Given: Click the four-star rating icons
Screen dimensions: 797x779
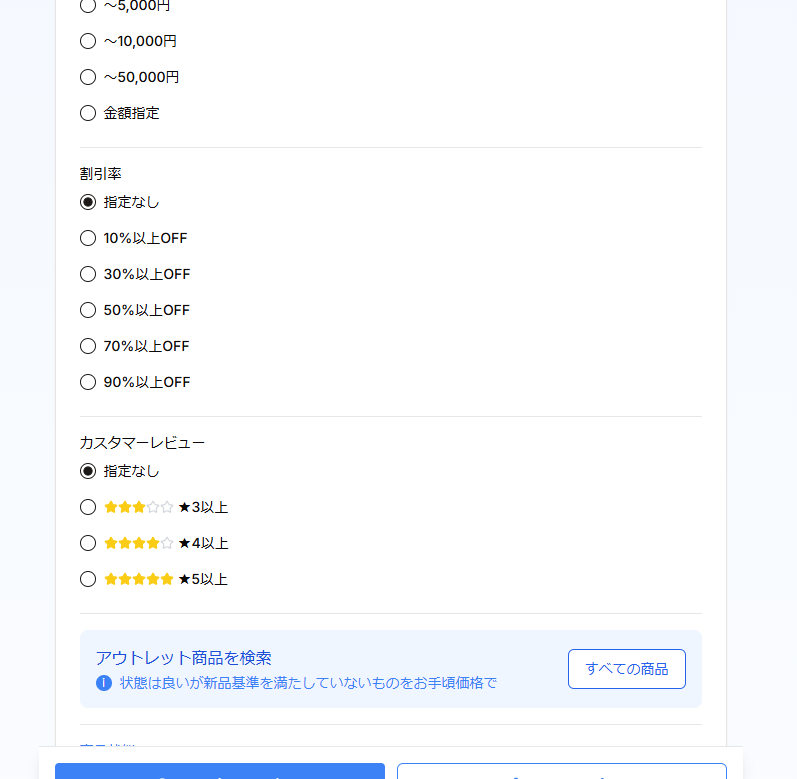Looking at the screenshot, I should coord(139,543).
